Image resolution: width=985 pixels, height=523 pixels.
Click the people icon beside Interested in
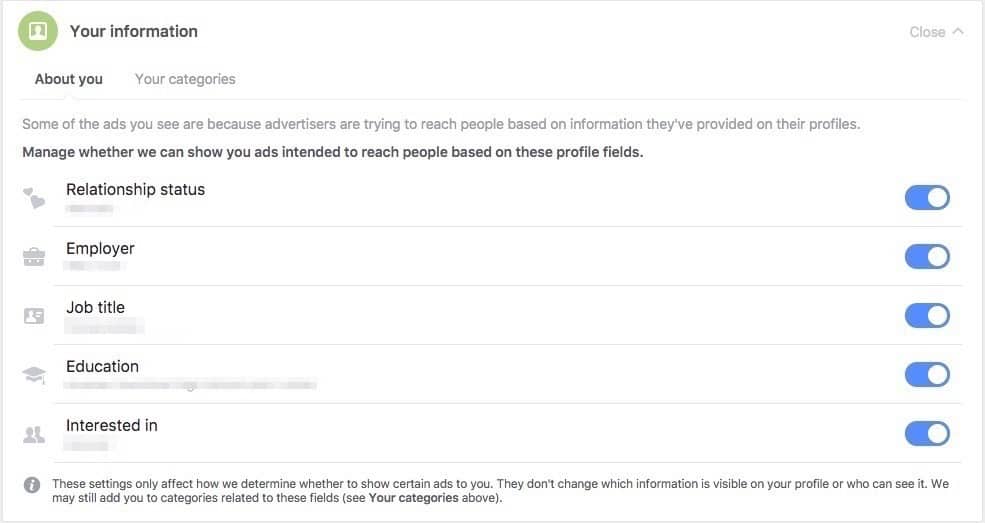click(x=34, y=434)
